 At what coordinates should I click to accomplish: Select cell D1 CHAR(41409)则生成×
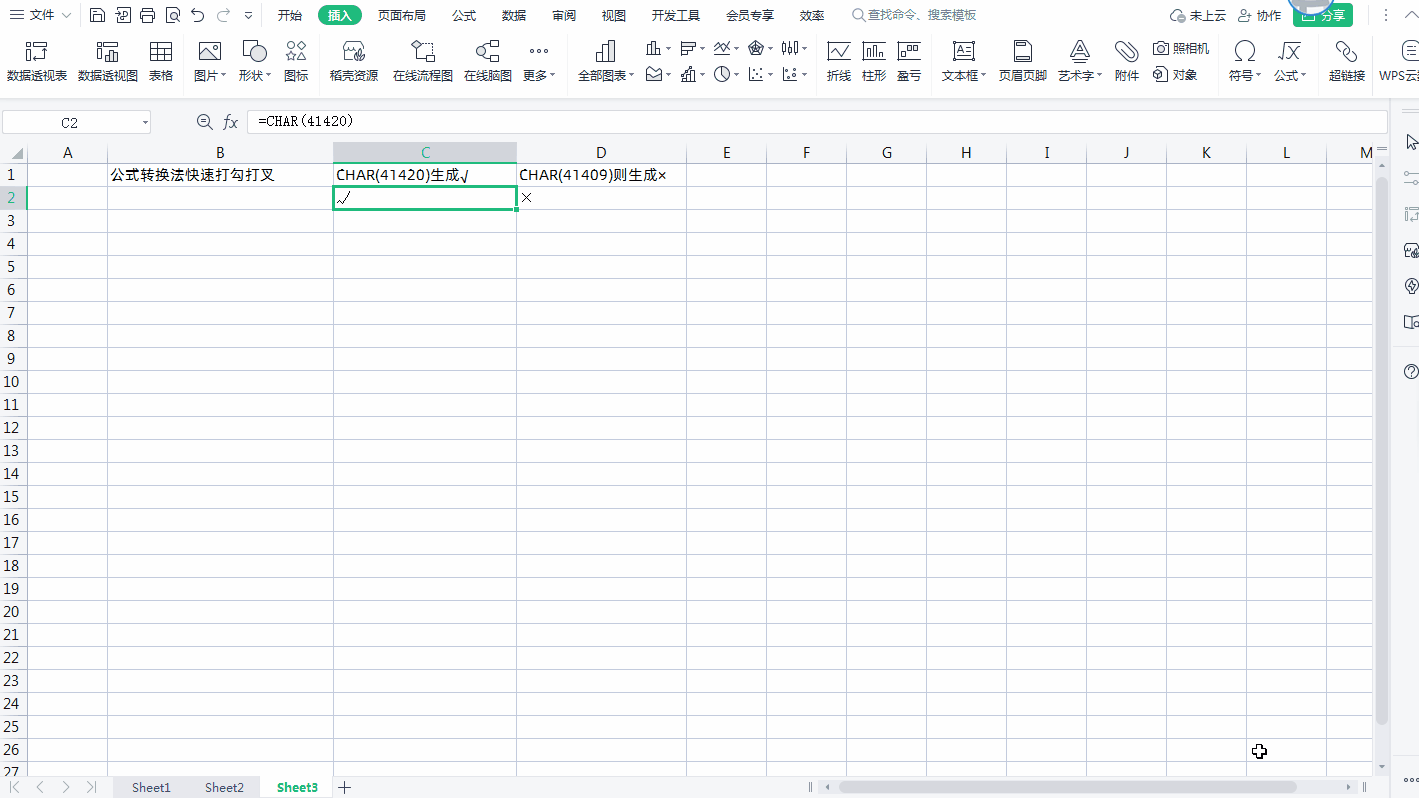[x=601, y=175]
